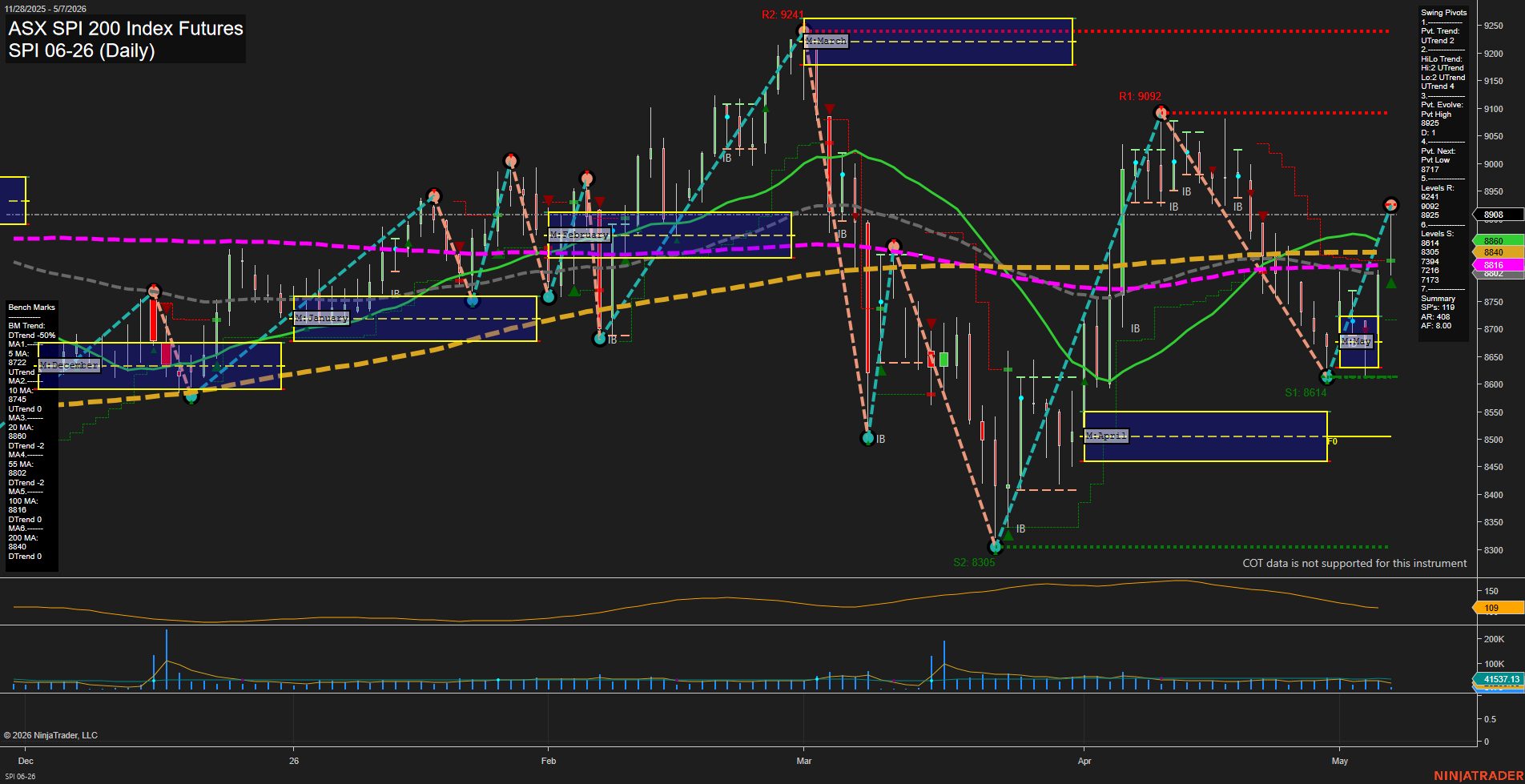The height and width of the screenshot is (784, 1525).
Task: Click the M:May session box label
Action: pos(1356,341)
